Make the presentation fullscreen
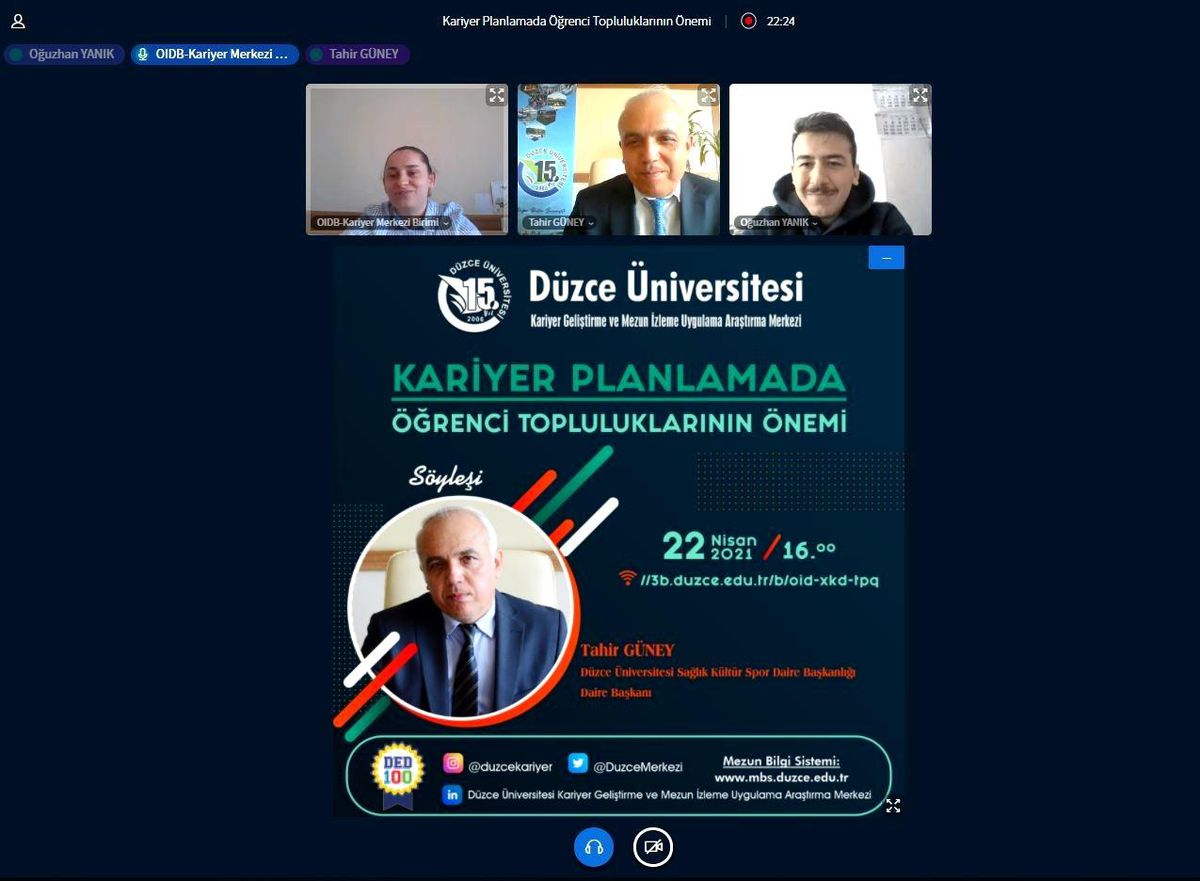Screen dimensions: 1200x881 pos(893,805)
